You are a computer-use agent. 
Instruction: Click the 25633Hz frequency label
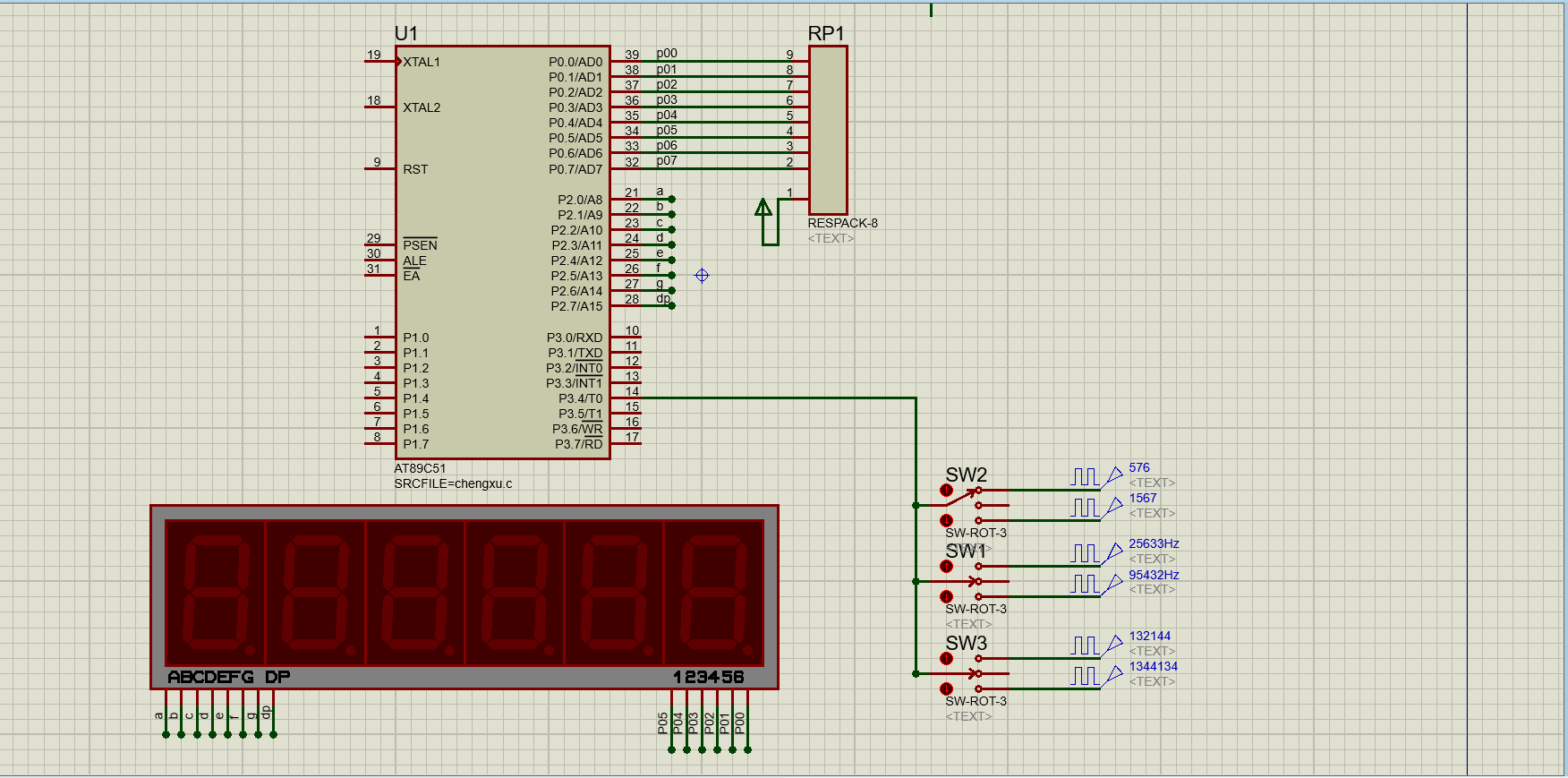pyautogui.click(x=1154, y=543)
